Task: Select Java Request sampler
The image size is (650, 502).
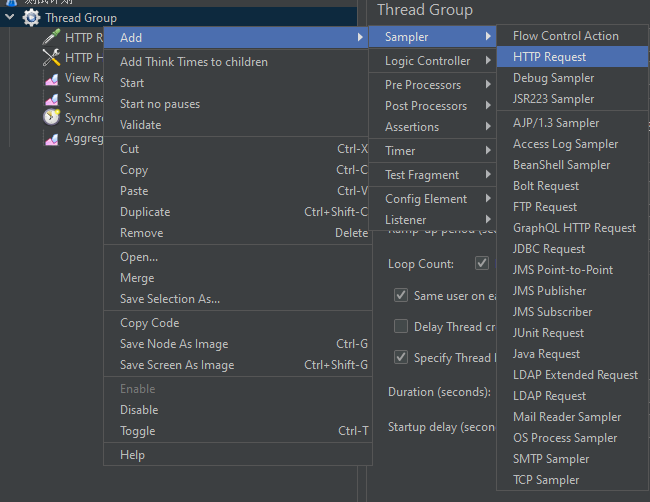Action: [x=572, y=354]
